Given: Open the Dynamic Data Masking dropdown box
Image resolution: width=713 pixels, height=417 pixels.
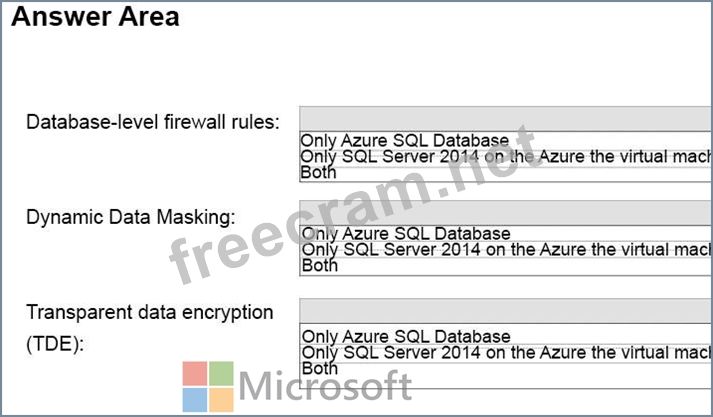Looking at the screenshot, I should (x=506, y=213).
